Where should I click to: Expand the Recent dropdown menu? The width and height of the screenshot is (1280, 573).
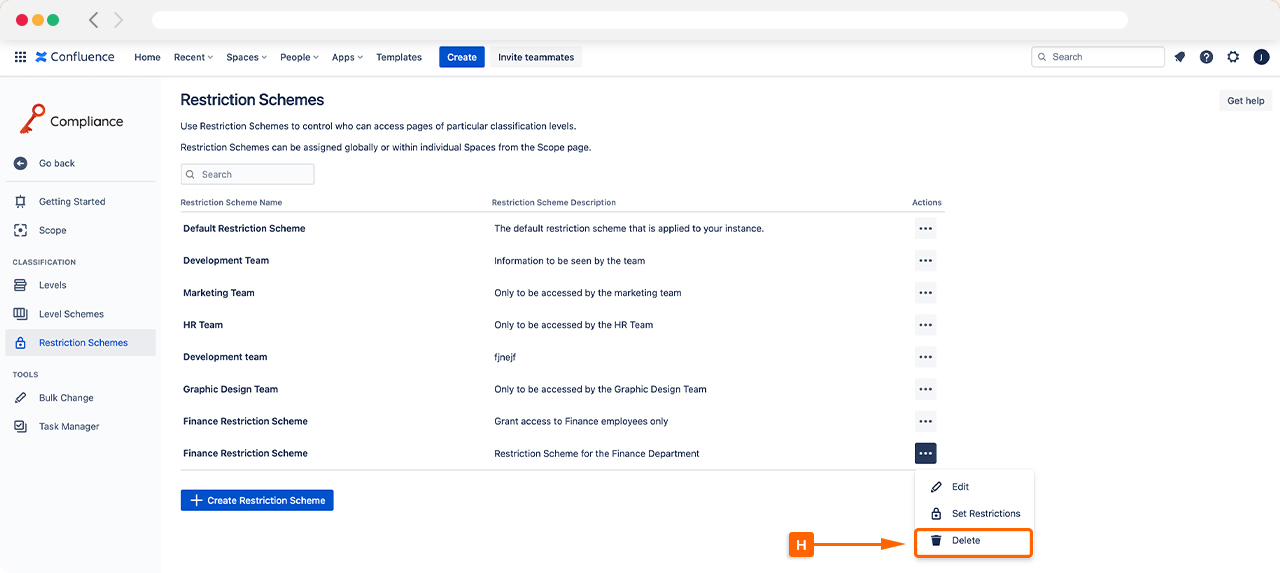point(193,57)
